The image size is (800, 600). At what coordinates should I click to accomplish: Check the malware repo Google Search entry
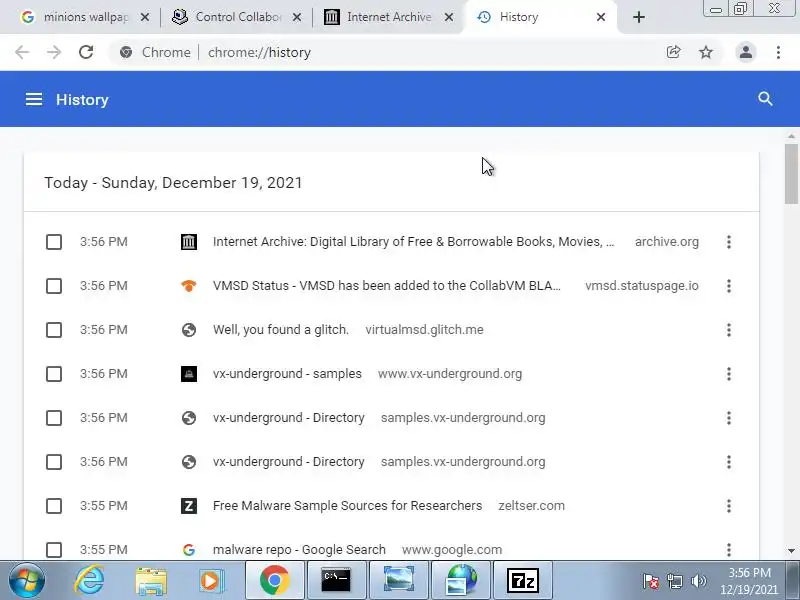(54, 549)
